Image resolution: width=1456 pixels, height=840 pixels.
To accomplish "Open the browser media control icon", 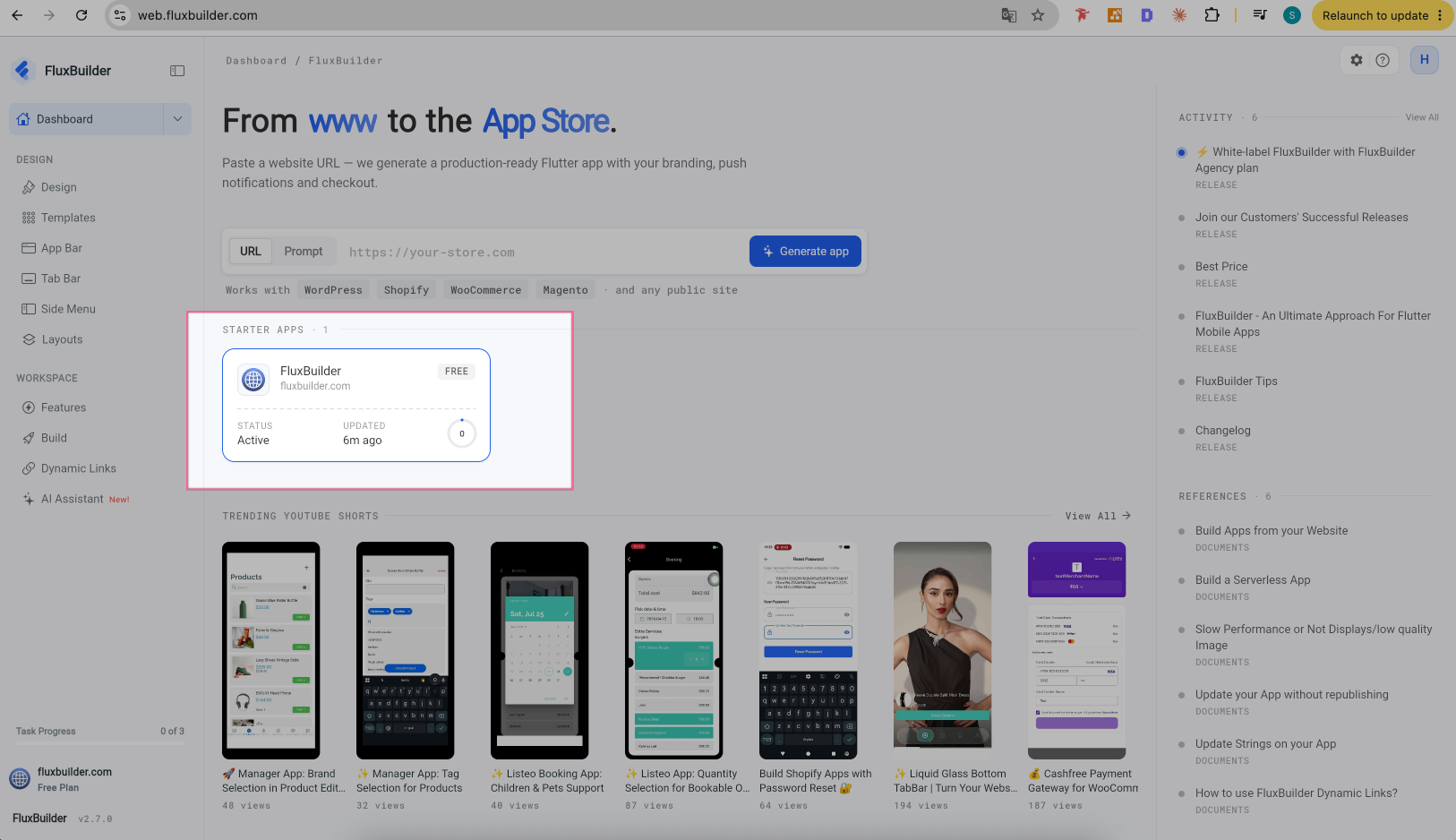I will click(x=1260, y=15).
